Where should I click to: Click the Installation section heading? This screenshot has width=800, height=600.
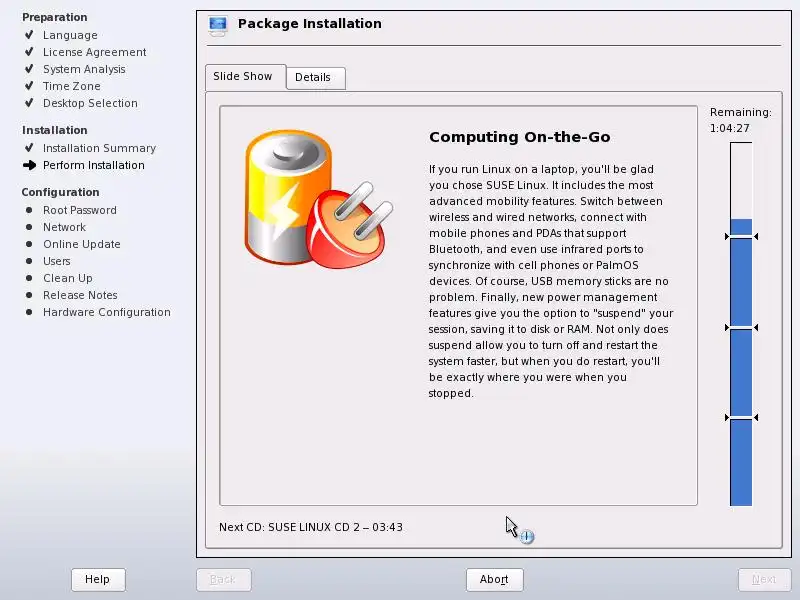click(x=55, y=130)
